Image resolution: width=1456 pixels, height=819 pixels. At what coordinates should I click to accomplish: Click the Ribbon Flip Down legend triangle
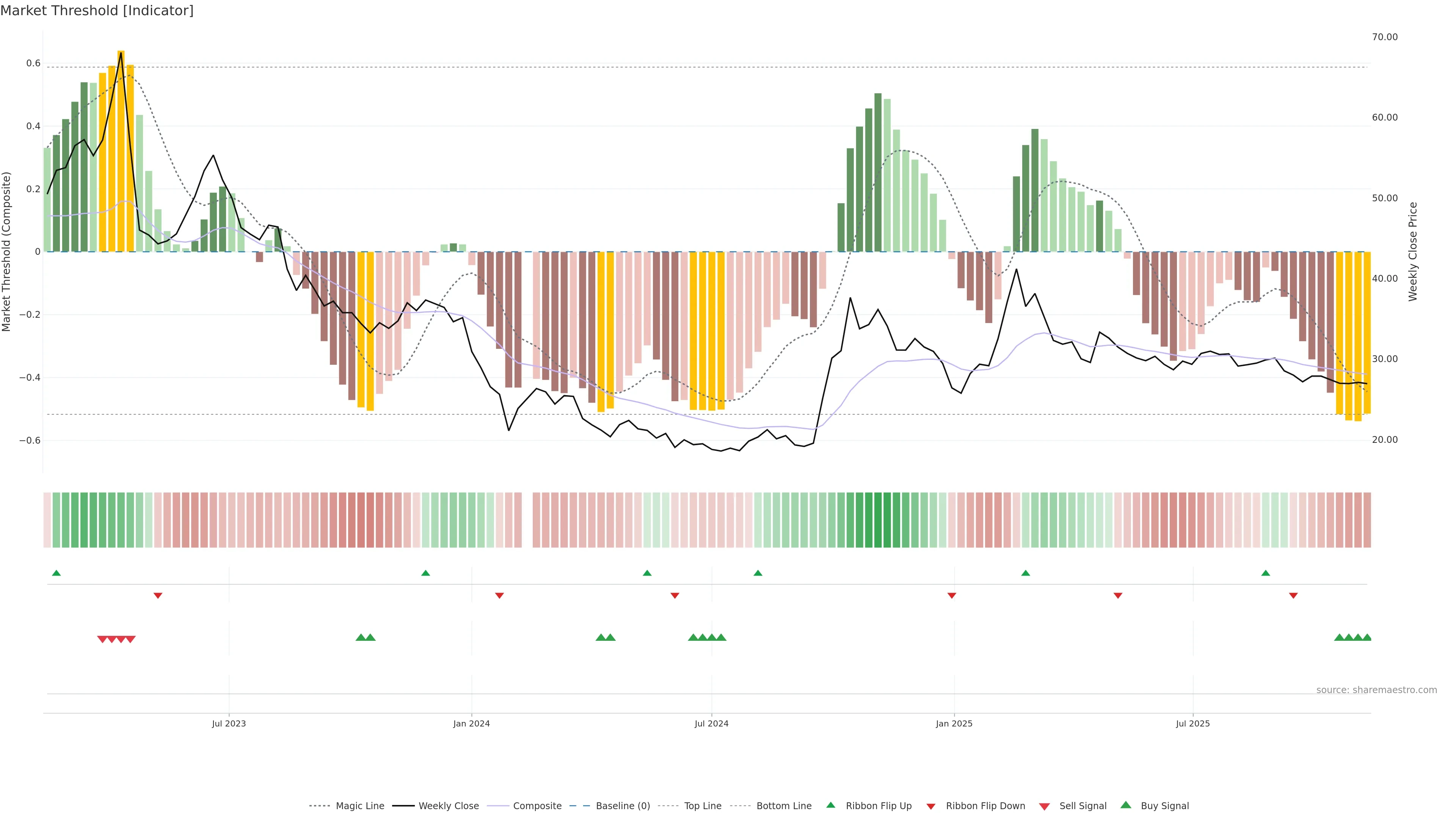[x=931, y=806]
